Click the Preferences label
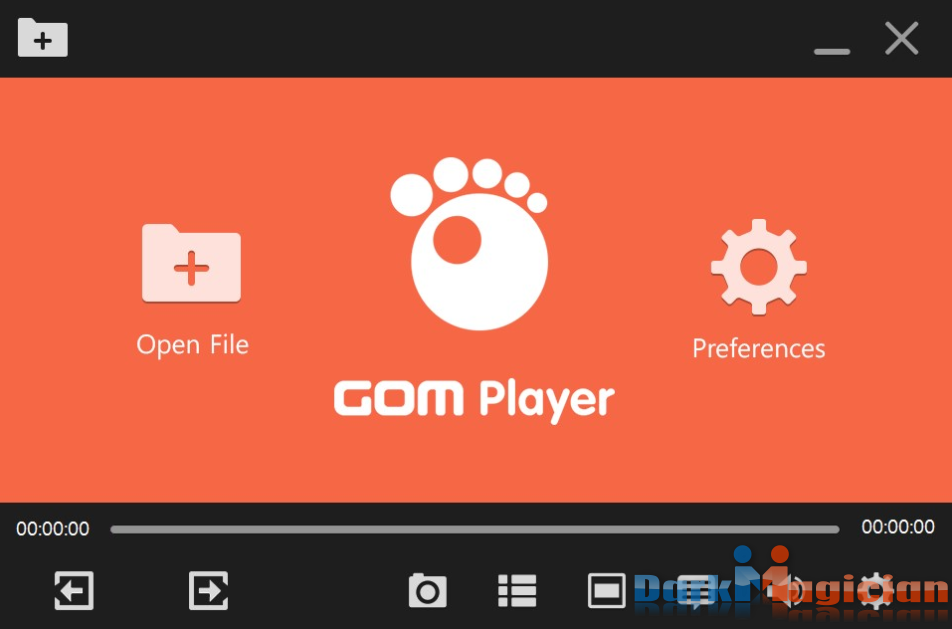The image size is (952, 629). [x=759, y=348]
